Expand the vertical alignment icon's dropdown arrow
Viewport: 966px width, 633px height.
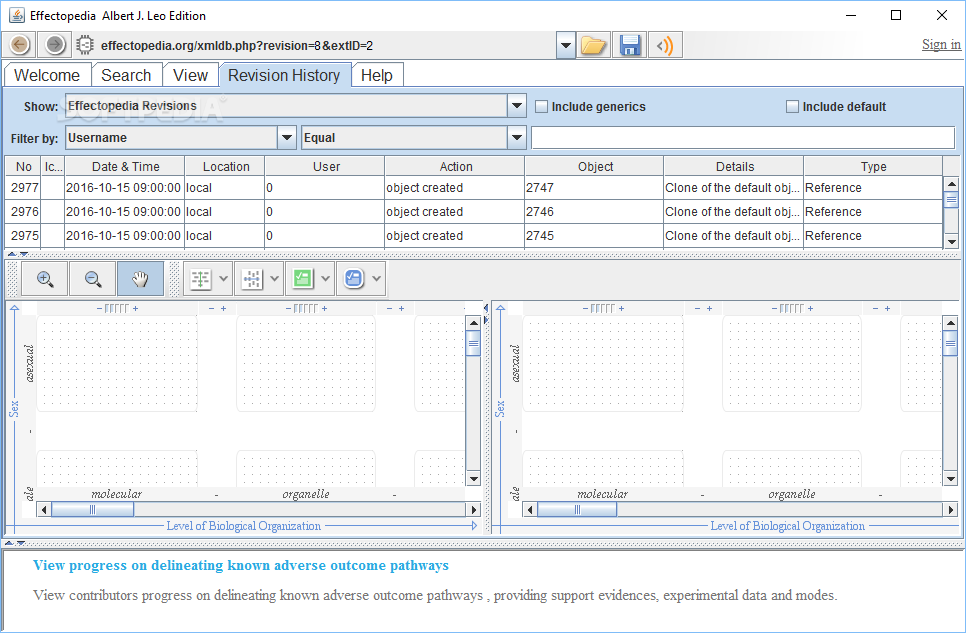tap(223, 279)
